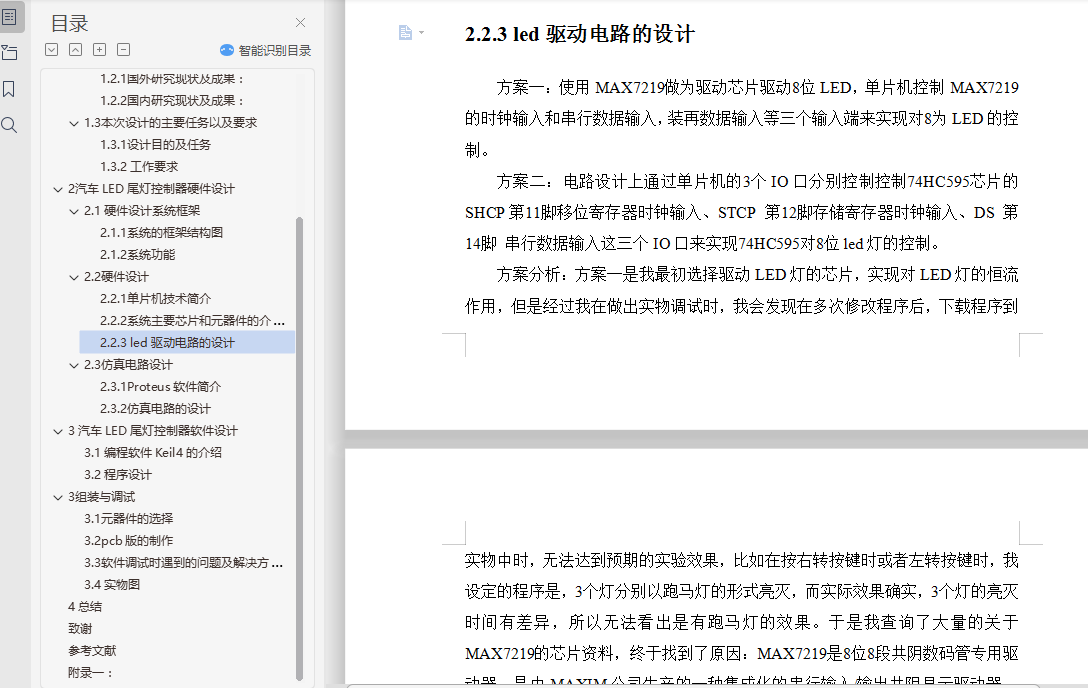Go to 4 总结

coord(85,607)
